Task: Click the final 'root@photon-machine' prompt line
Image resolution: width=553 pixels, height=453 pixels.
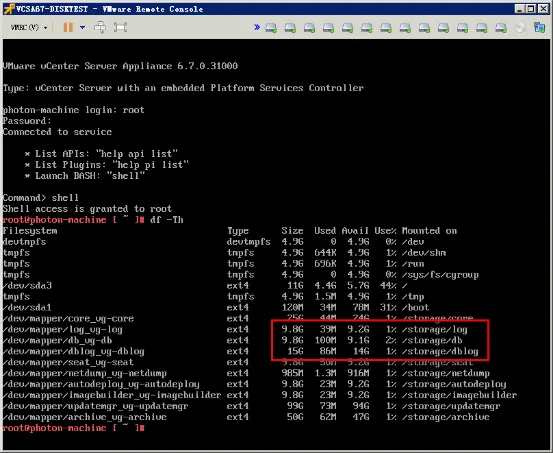Action: tap(73, 428)
